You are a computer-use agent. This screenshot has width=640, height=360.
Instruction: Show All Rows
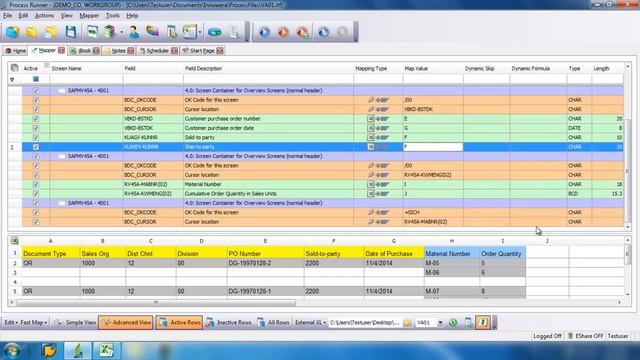[x=273, y=322]
